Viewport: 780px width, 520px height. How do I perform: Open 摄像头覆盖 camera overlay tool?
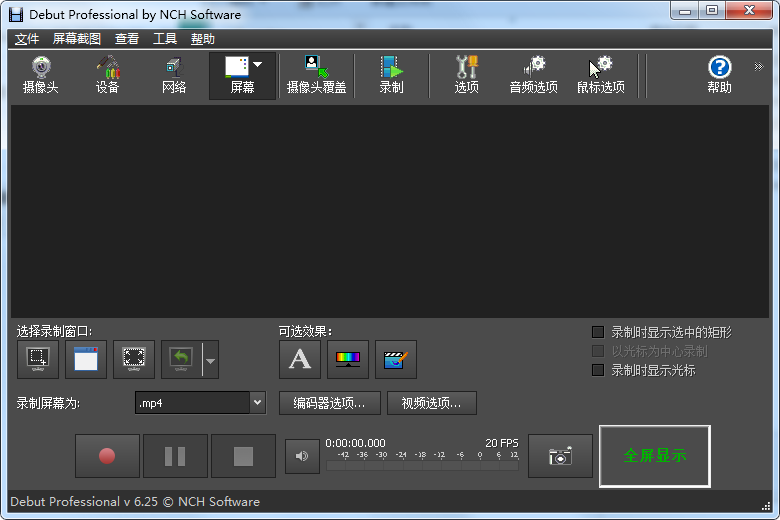tap(316, 75)
